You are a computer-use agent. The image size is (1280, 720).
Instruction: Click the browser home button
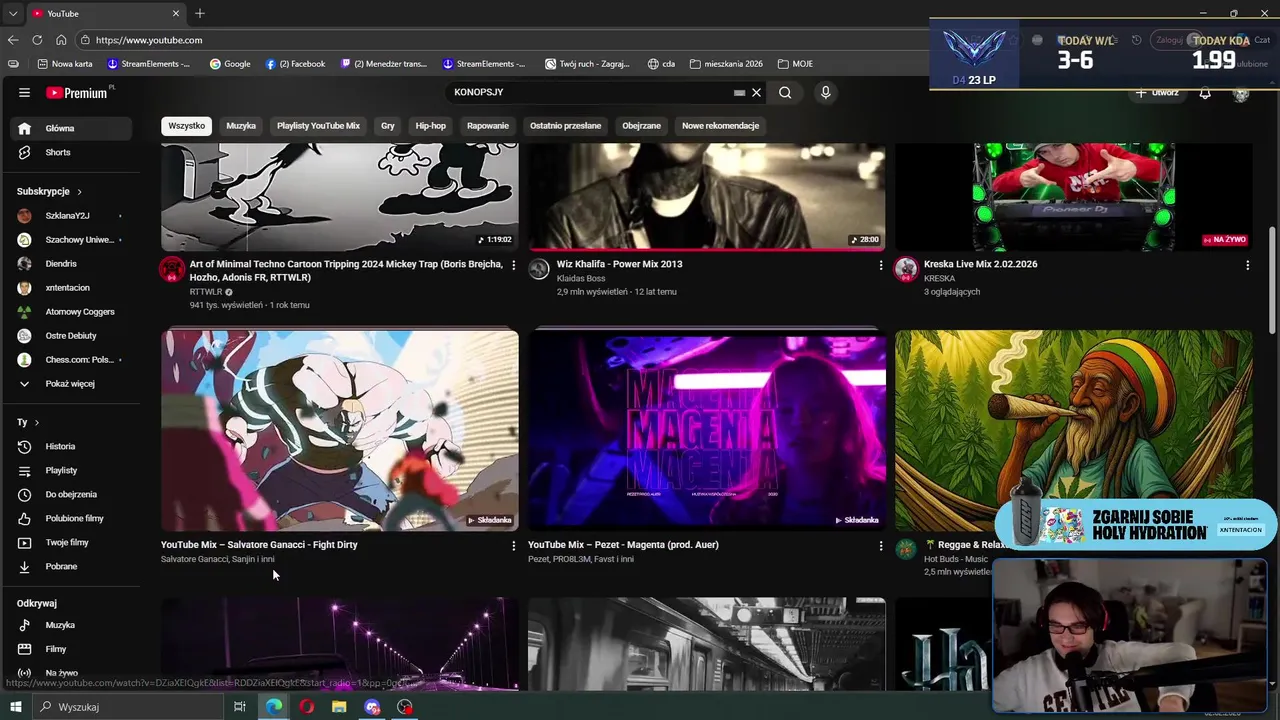[x=61, y=40]
